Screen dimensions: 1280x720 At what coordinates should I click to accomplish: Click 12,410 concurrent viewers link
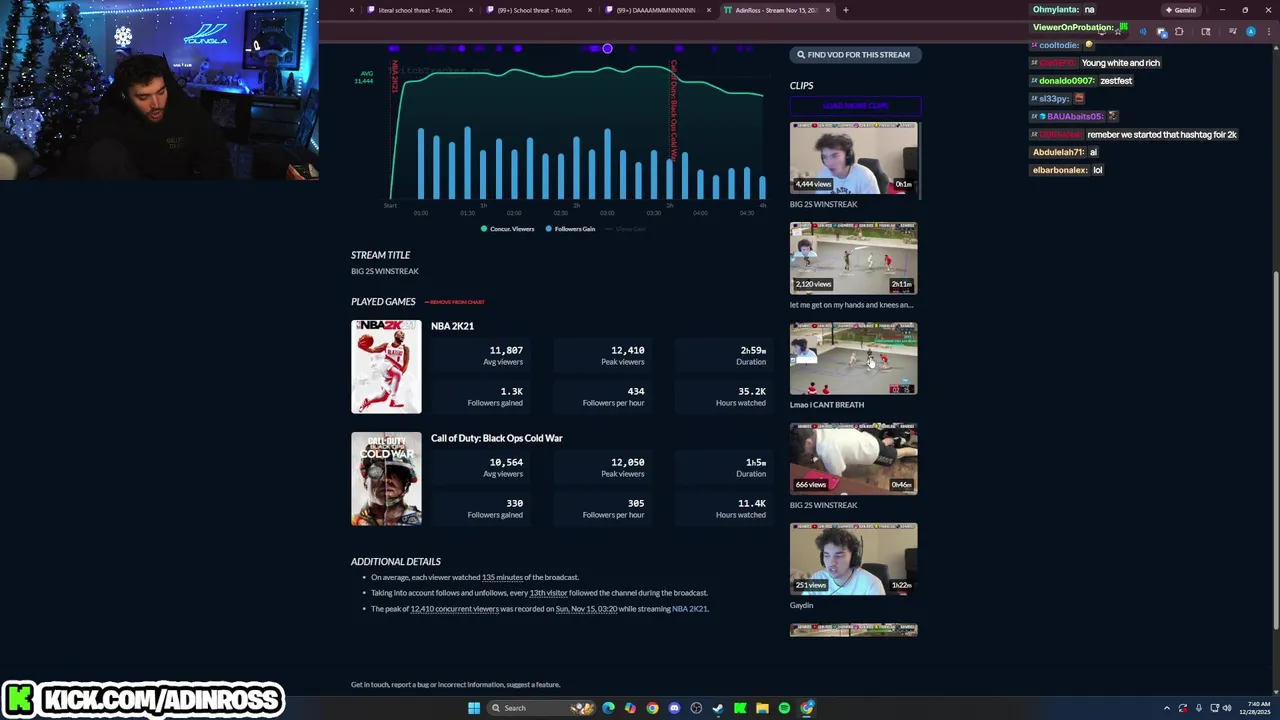pyautogui.click(x=454, y=609)
